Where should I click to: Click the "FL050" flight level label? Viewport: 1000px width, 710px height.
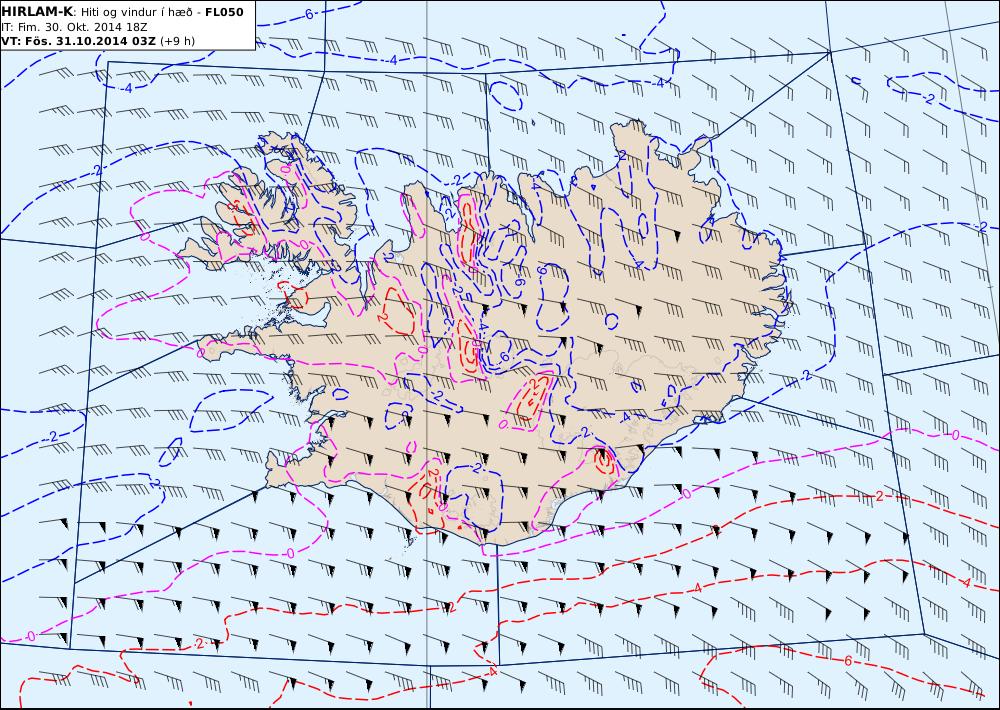click(224, 11)
